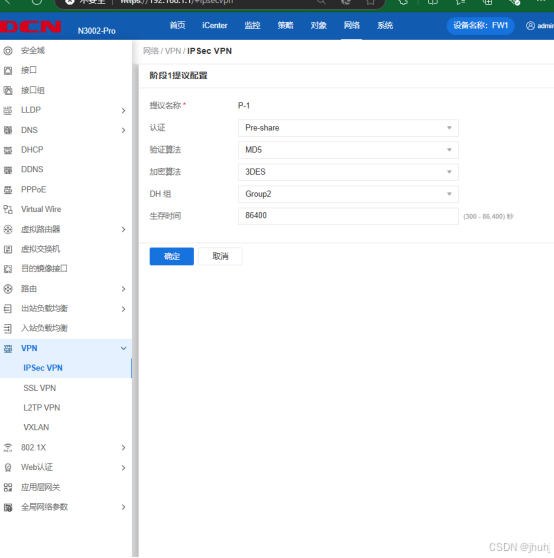
Task: Select the 网络 network tab
Action: click(x=352, y=26)
